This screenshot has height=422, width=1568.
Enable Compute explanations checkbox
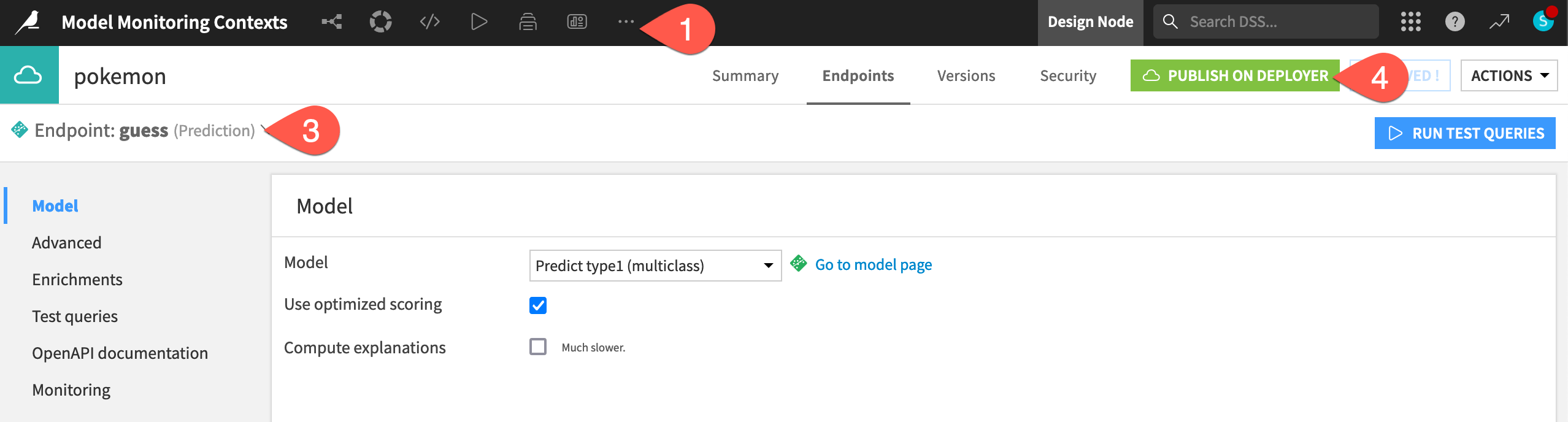pyautogui.click(x=538, y=347)
